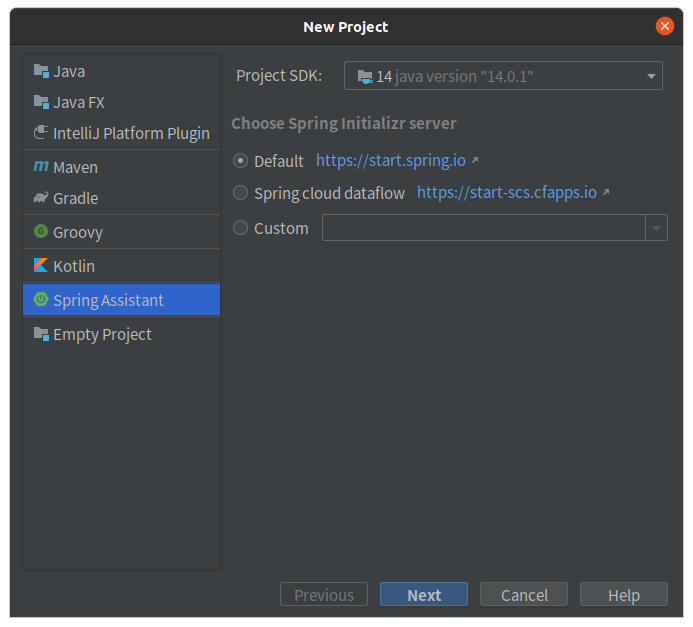Click the Kotlin logo icon

point(41,265)
